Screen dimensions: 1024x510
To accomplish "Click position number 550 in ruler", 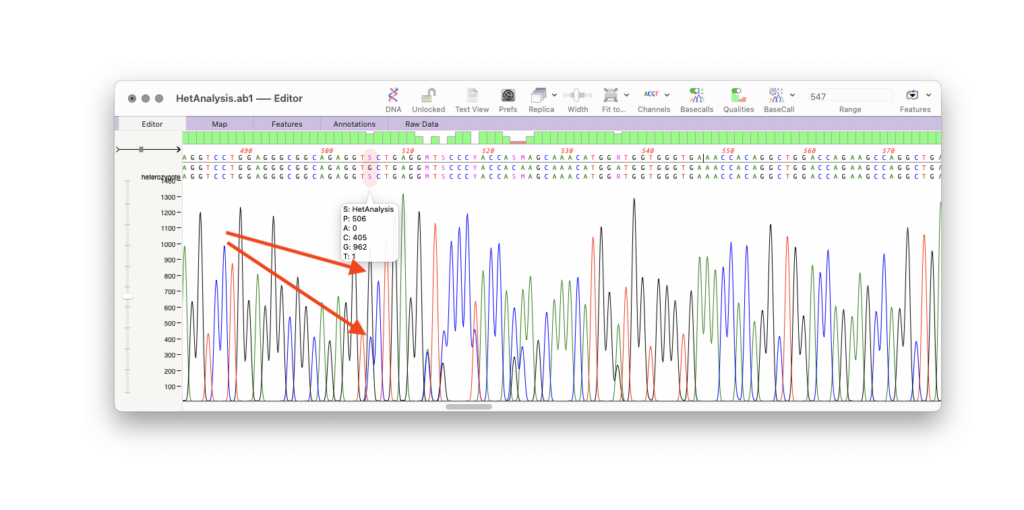I will pos(728,151).
